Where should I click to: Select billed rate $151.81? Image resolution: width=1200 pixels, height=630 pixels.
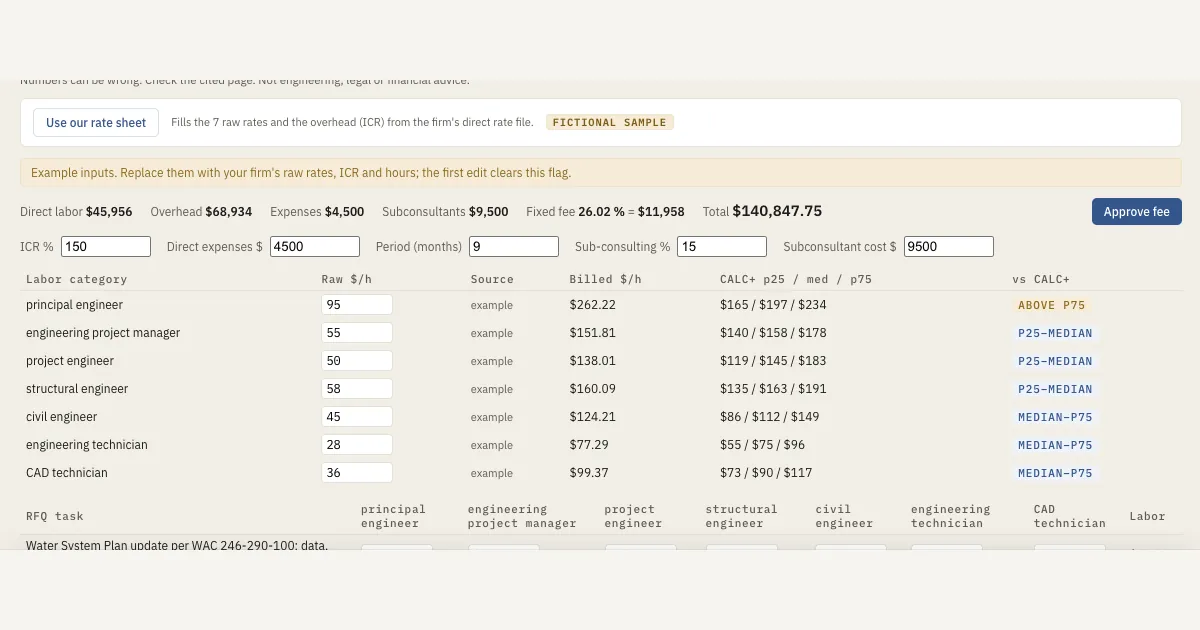coord(593,333)
